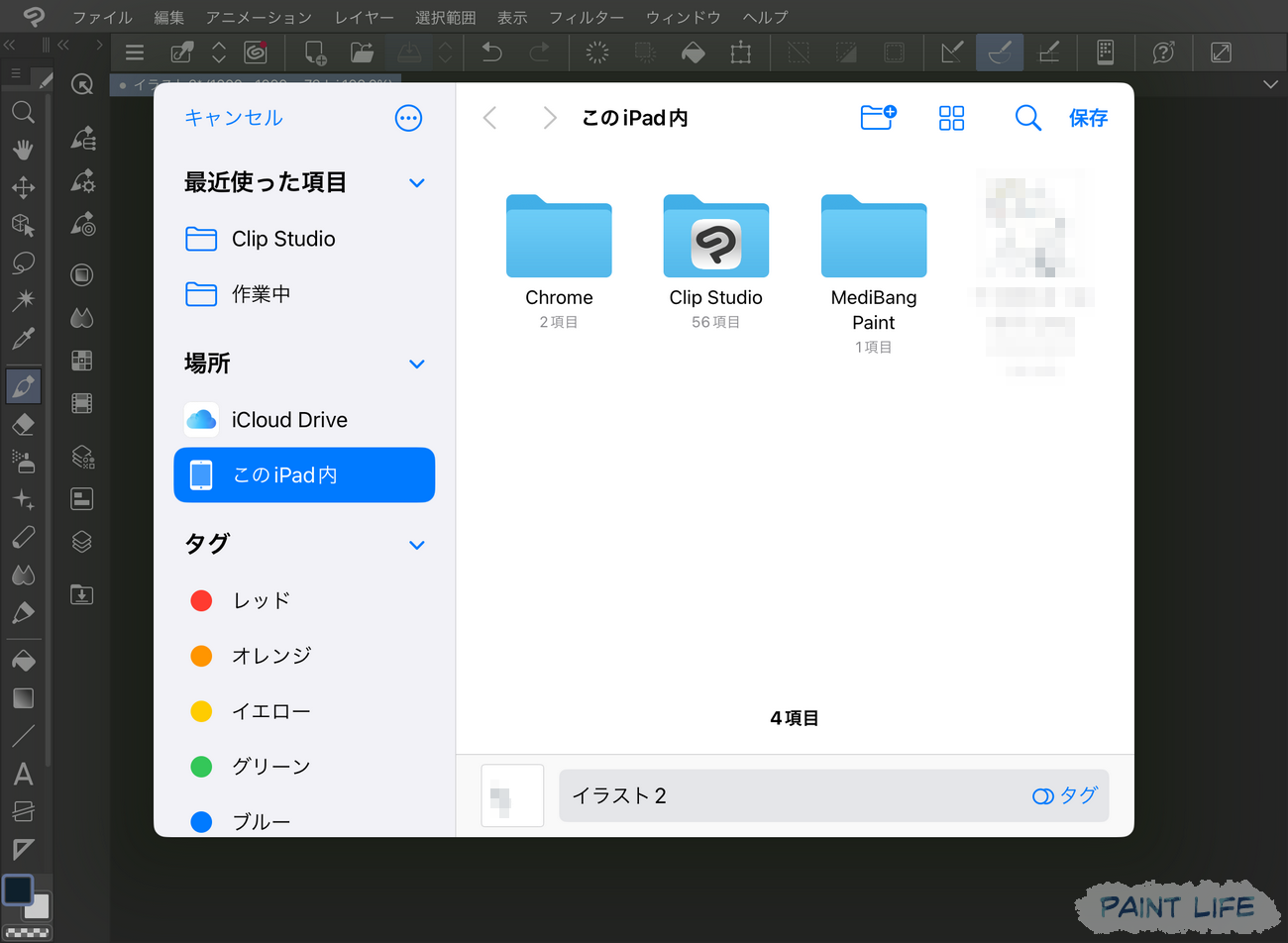This screenshot has height=943, width=1288.
Task: Collapse the タグ section
Action: pyautogui.click(x=416, y=545)
